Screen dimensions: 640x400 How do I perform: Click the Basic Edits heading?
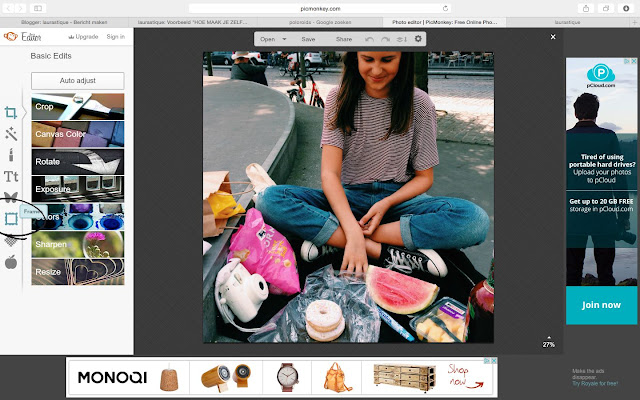(51, 56)
